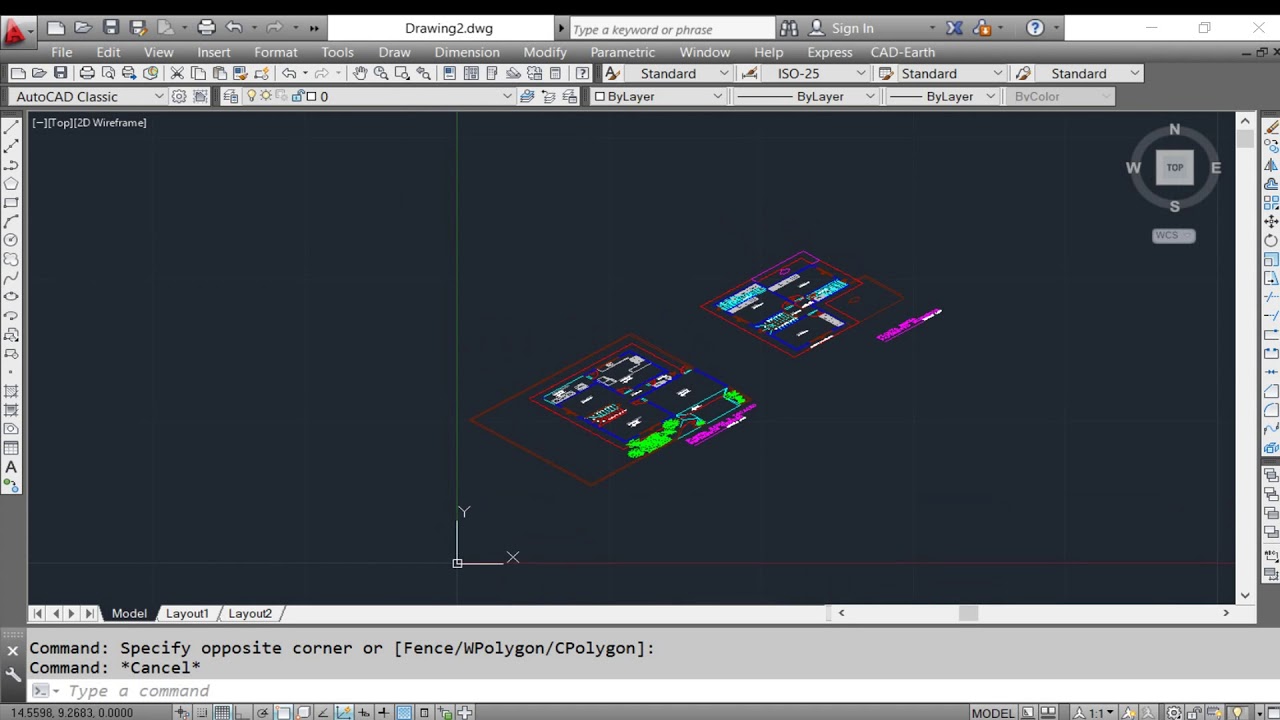Open the CAD-Earth menu
This screenshot has height=720, width=1280.
point(903,52)
